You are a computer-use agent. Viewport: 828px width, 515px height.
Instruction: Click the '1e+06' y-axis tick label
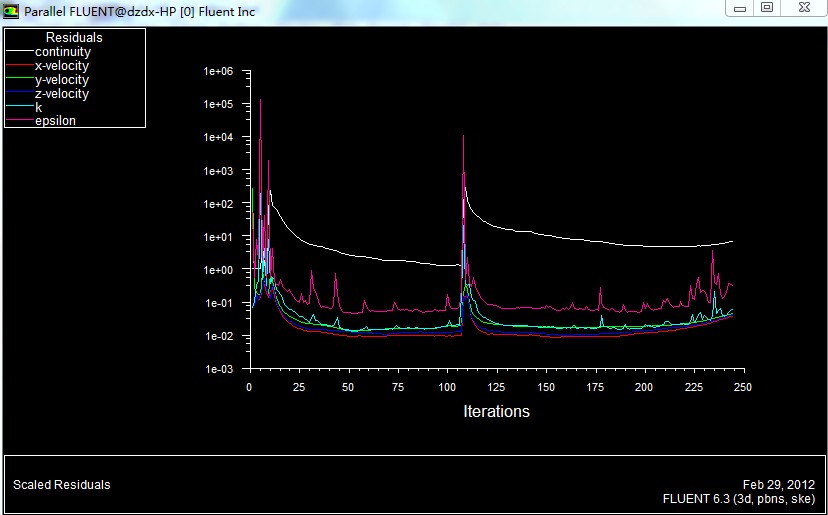[x=217, y=72]
